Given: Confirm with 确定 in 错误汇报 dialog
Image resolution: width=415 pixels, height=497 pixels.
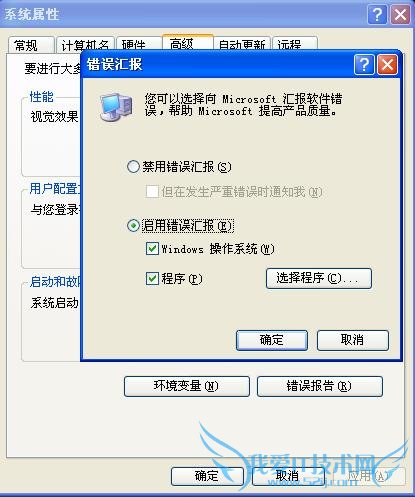Looking at the screenshot, I should click(272, 340).
